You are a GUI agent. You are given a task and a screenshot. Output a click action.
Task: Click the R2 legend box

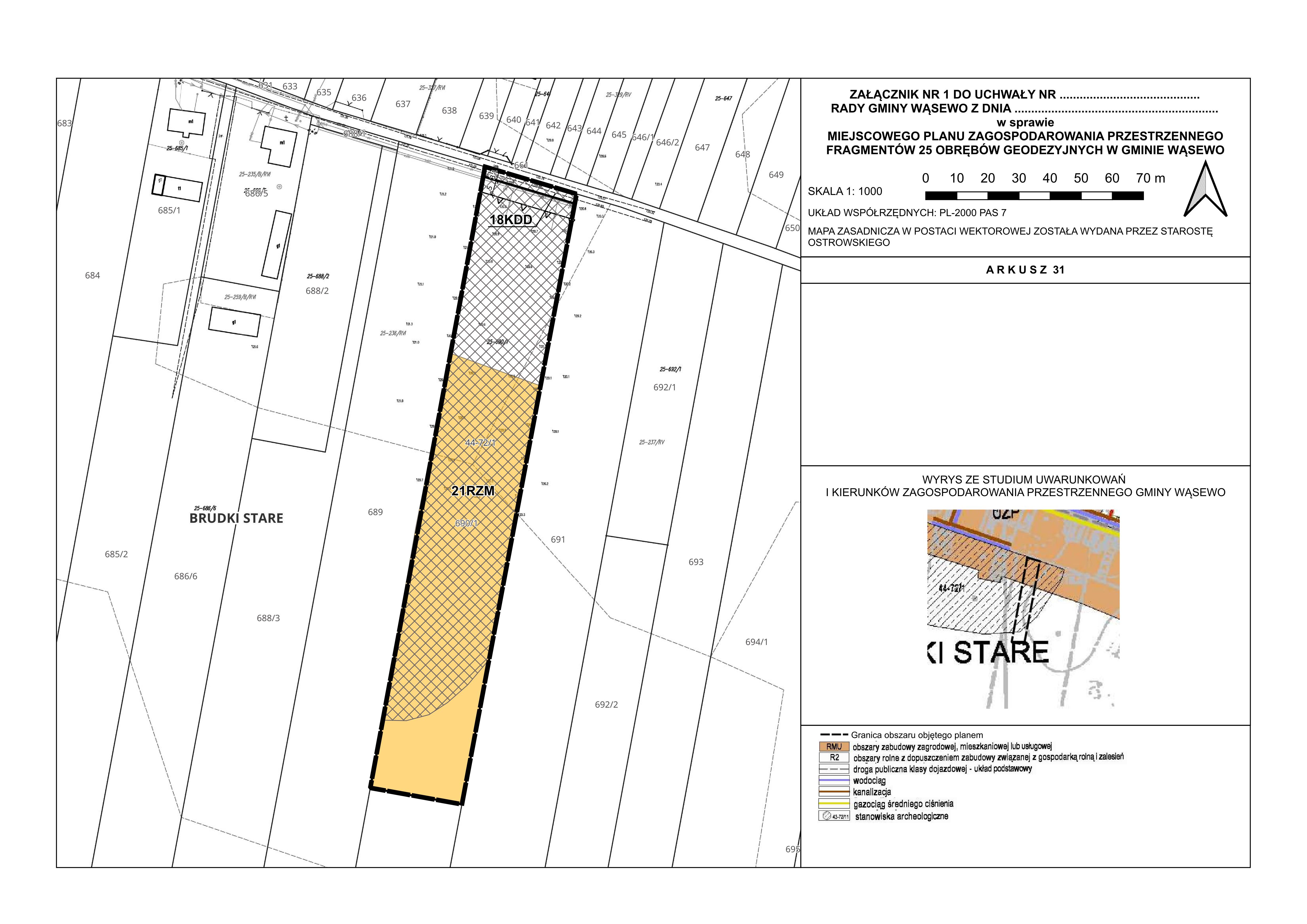(x=834, y=758)
